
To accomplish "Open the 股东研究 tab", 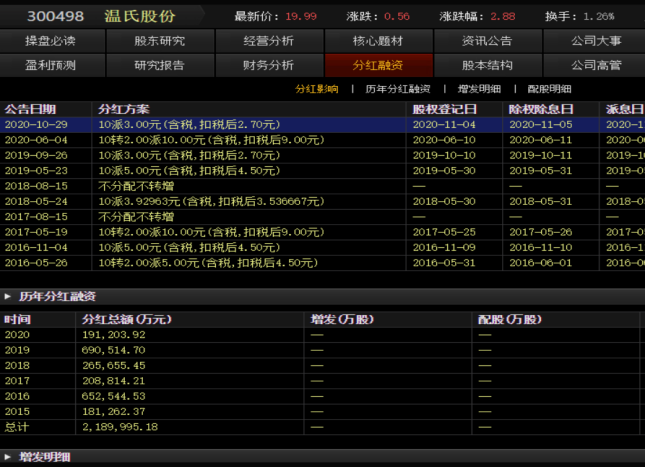I will (x=160, y=41).
